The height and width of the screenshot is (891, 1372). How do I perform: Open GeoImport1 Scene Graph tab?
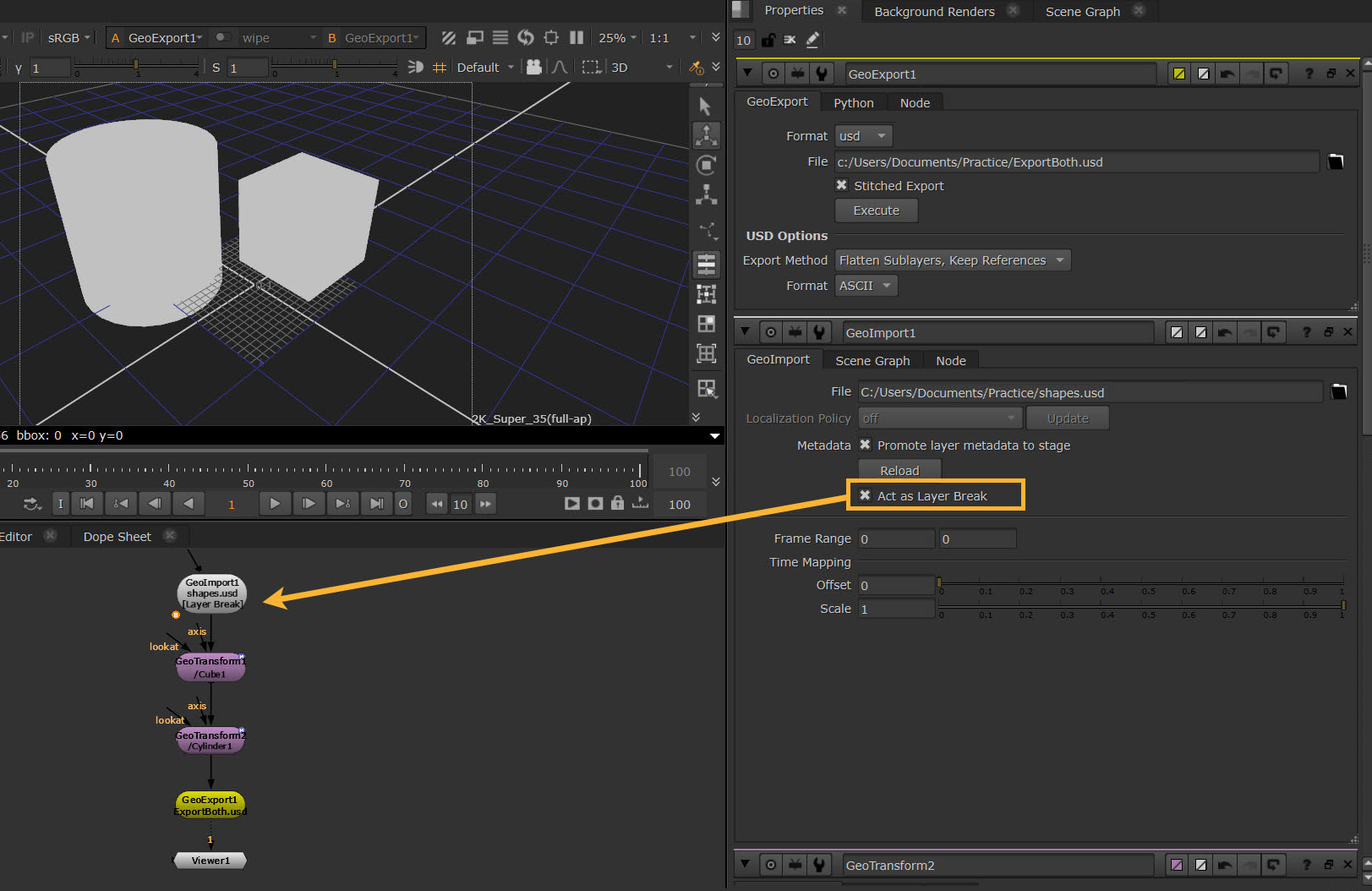(872, 360)
